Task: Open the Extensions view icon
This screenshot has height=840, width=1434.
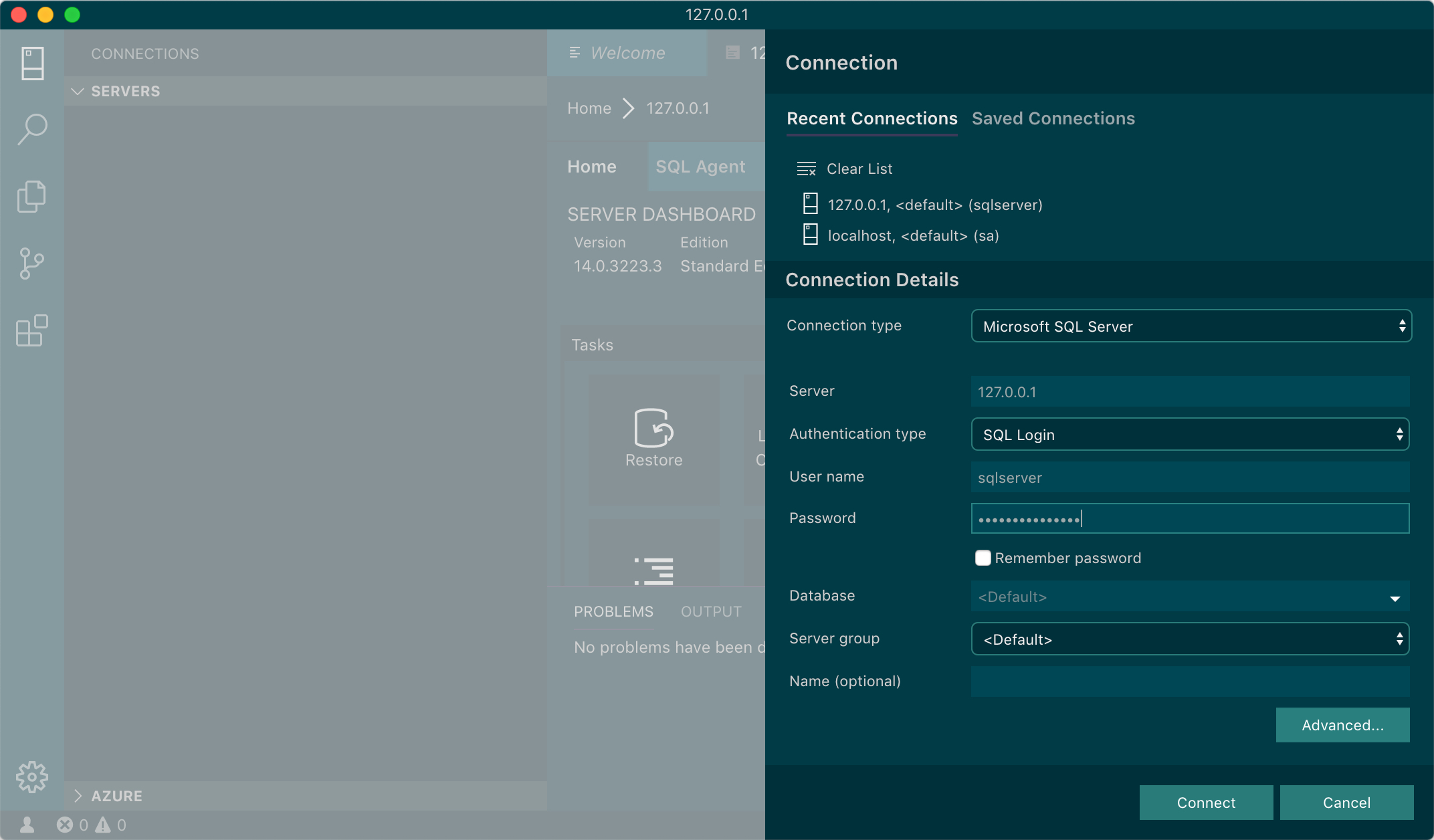Action: (x=32, y=330)
